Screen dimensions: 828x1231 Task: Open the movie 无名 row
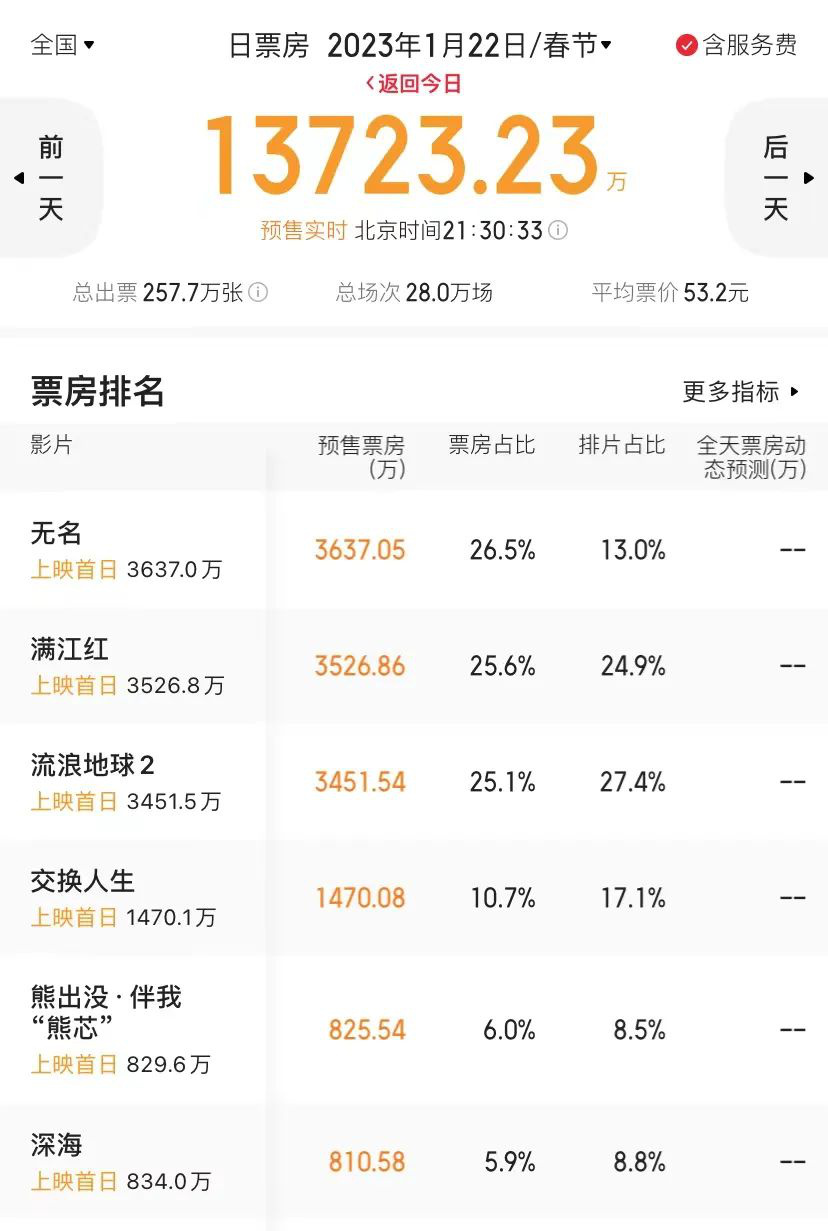(414, 550)
